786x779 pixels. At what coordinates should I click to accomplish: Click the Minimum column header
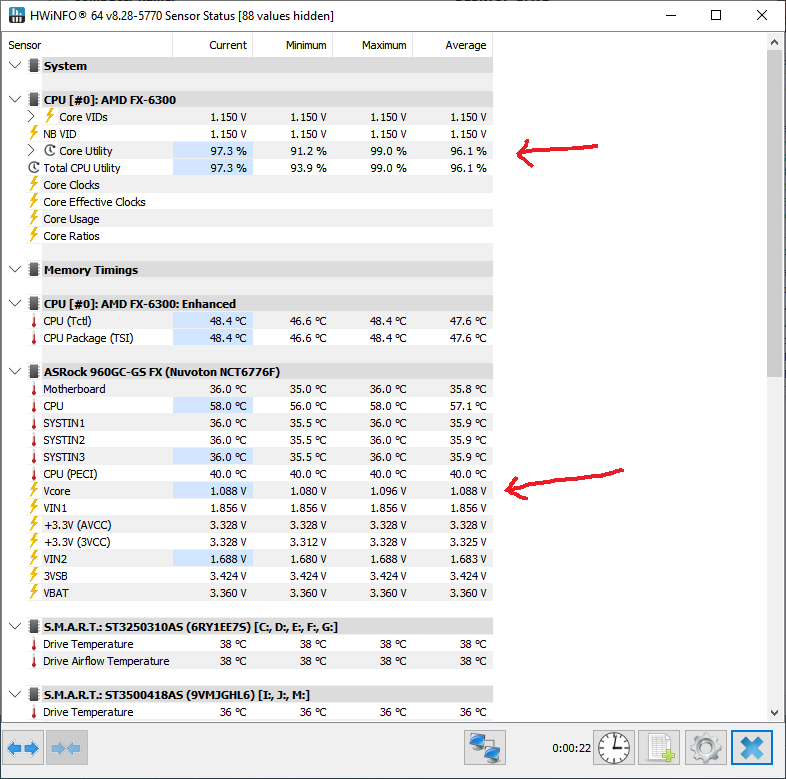(293, 45)
